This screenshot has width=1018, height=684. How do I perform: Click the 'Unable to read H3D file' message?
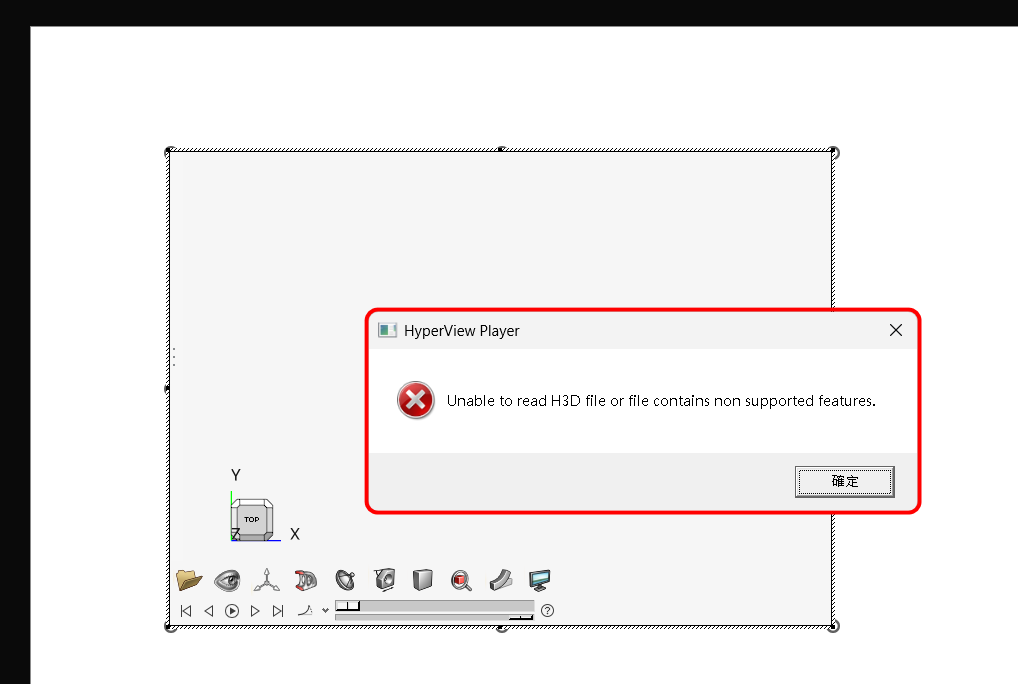(x=661, y=401)
